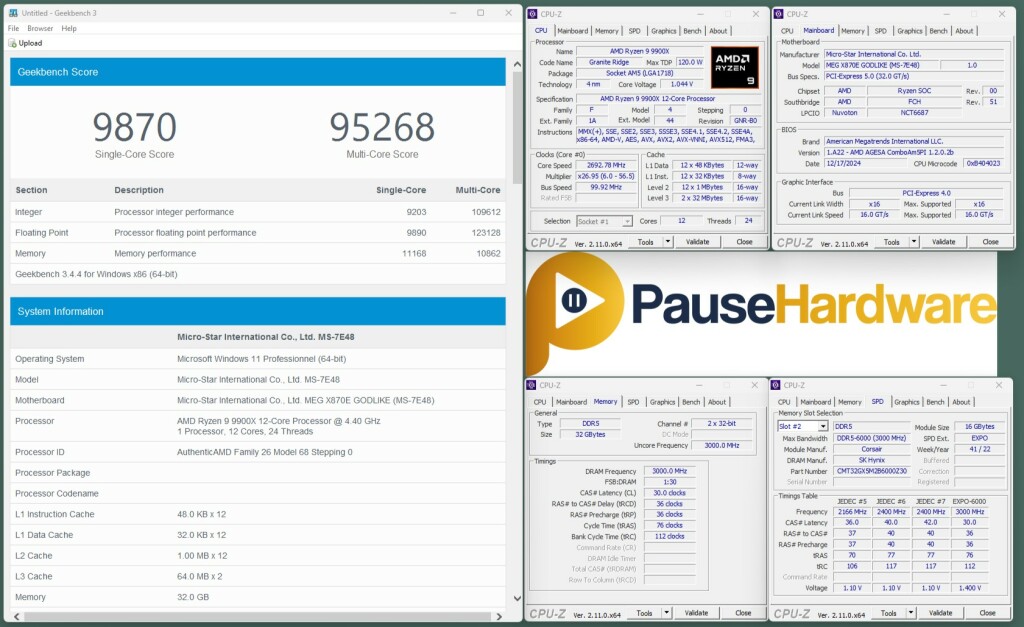
Task: Click Close button in CPU-Z Memory window
Action: point(743,613)
